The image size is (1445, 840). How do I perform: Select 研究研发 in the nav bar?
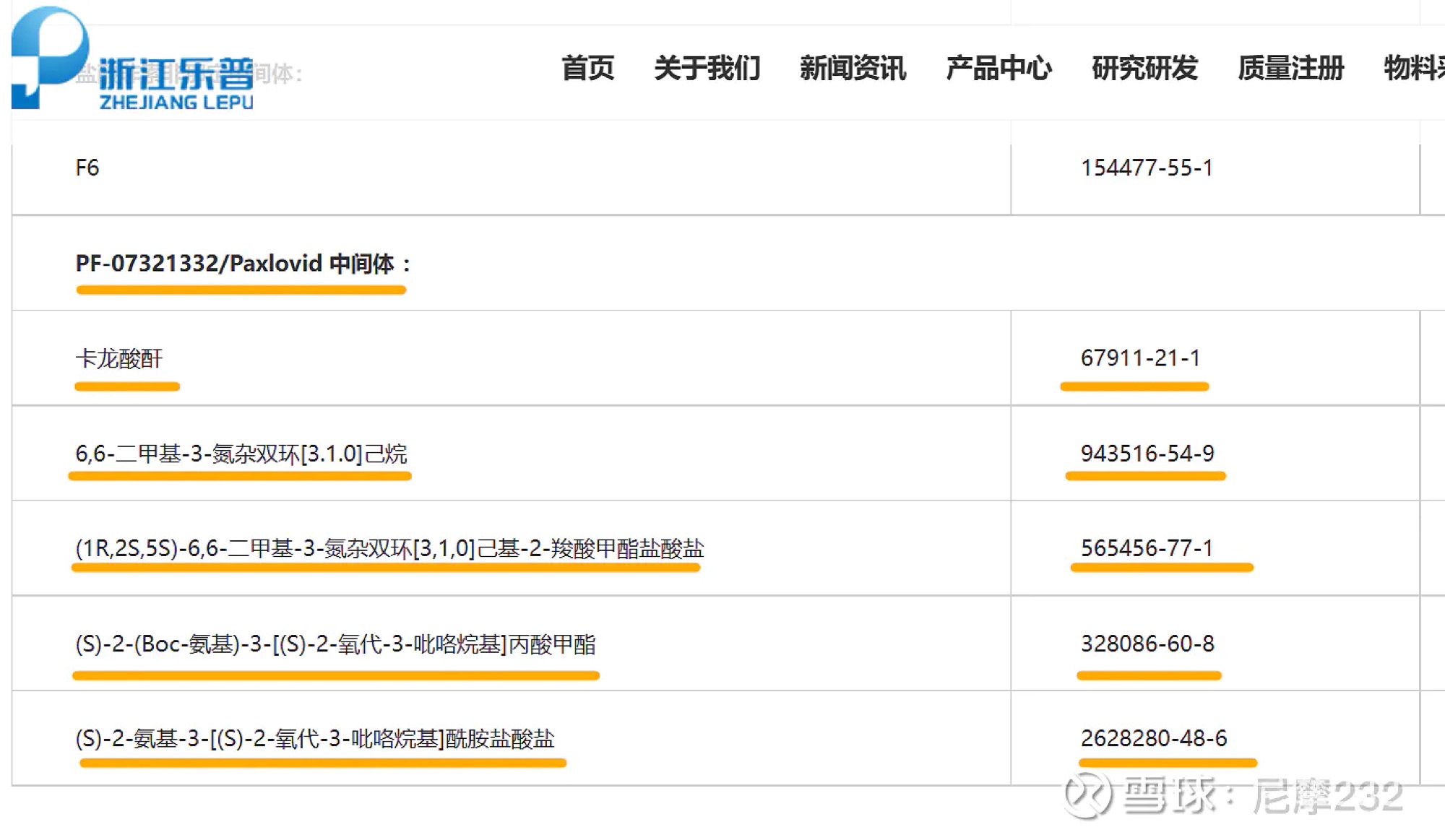pos(1145,69)
